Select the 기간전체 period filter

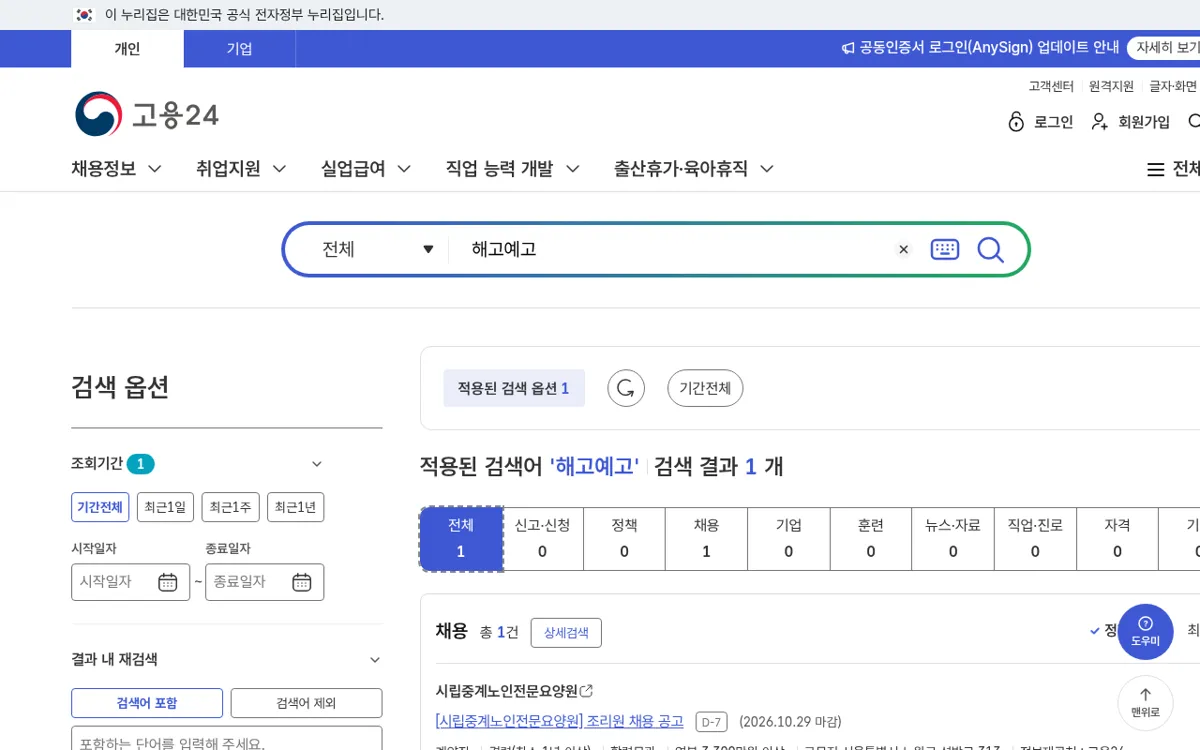[x=100, y=507]
